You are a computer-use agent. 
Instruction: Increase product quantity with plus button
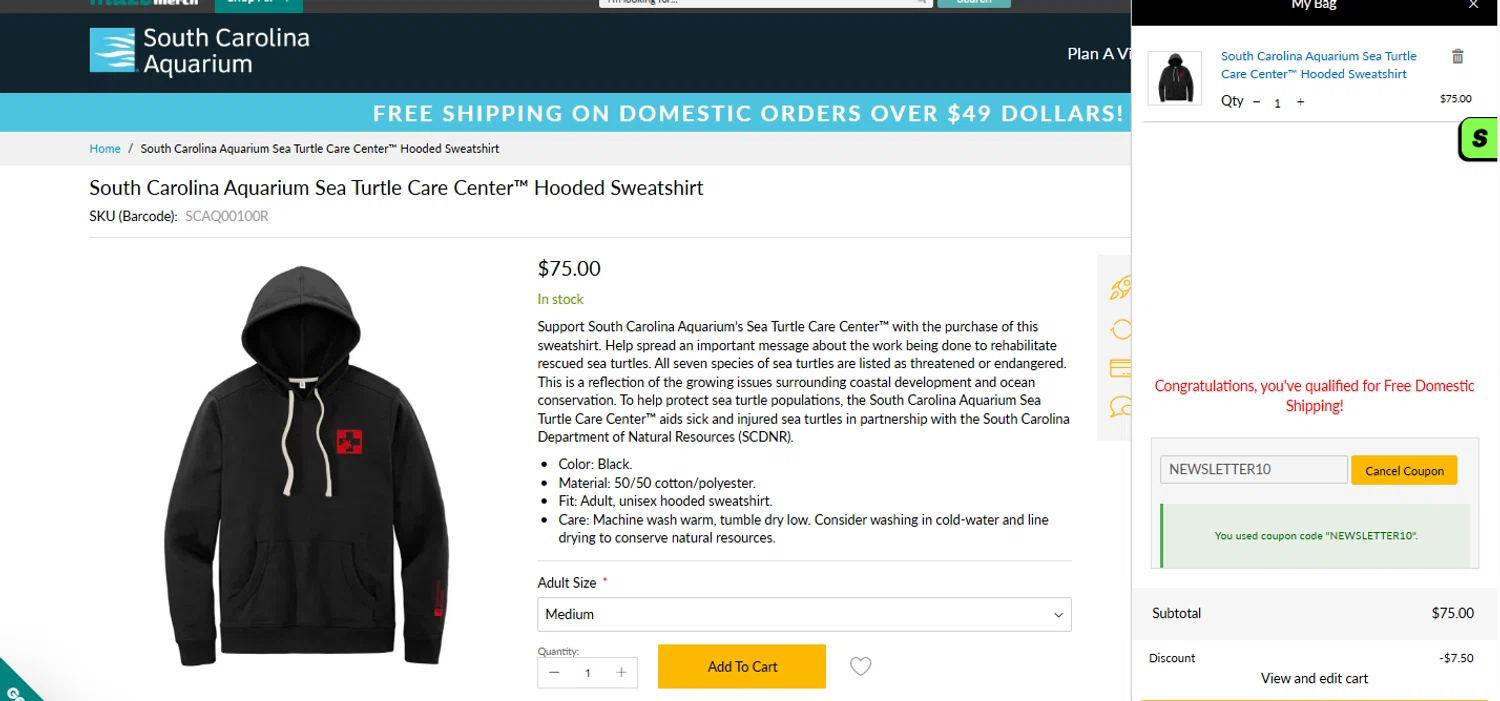pyautogui.click(x=621, y=672)
